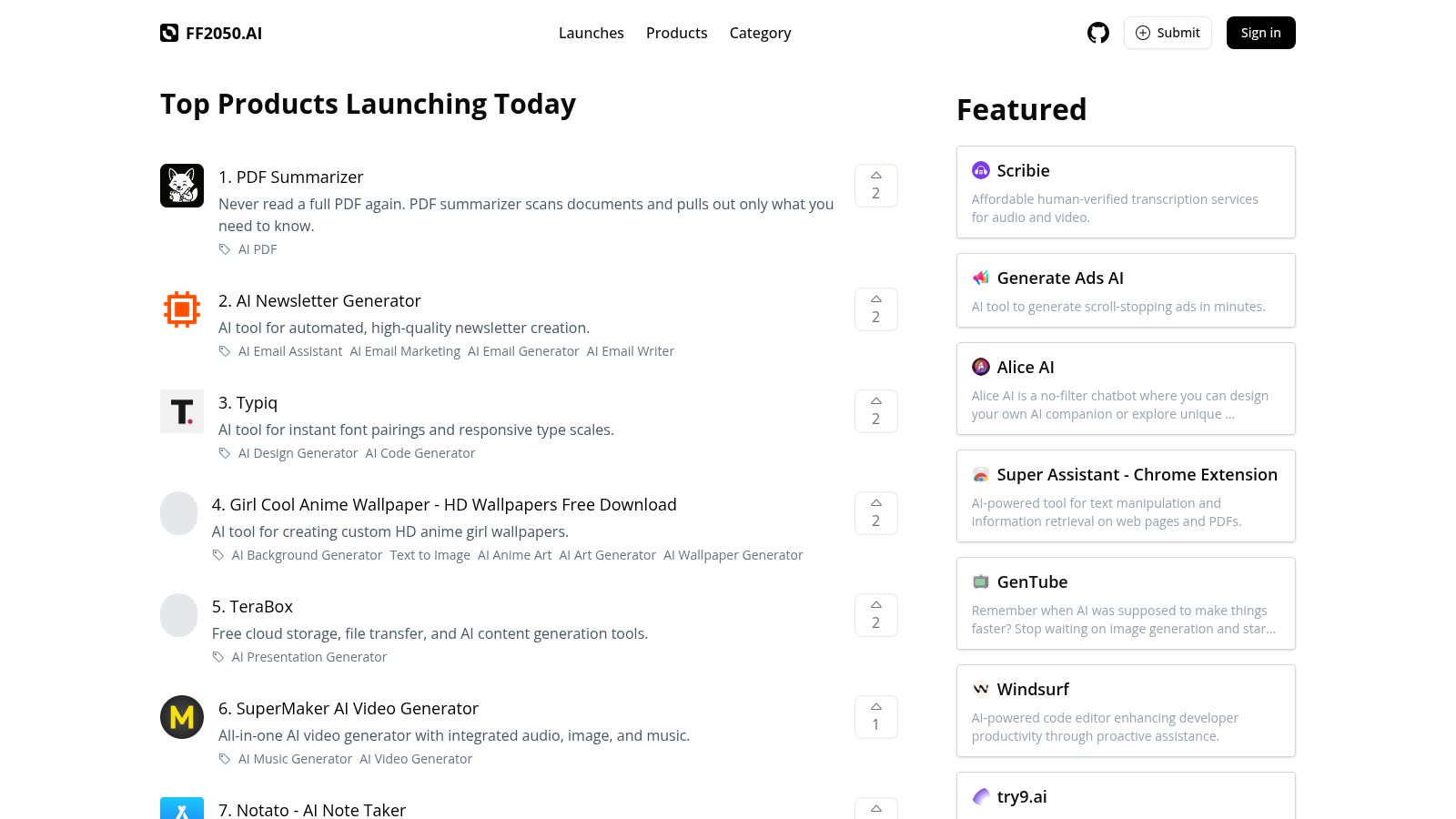Select the Text to Image tag
The width and height of the screenshot is (1456, 819).
[430, 555]
